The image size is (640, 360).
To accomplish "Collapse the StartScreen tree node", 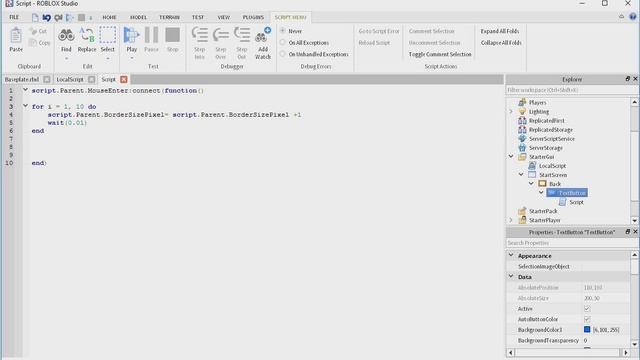I will [x=521, y=174].
